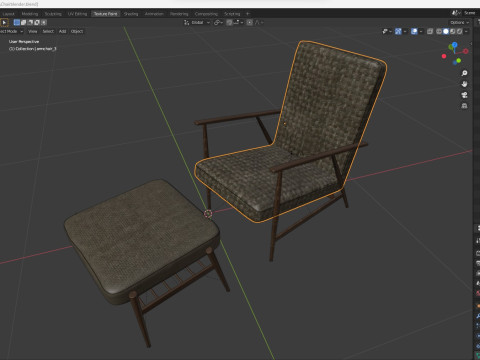Image resolution: width=480 pixels, height=360 pixels.
Task: Open proportional falloff dropdown
Action: pyautogui.click(x=259, y=22)
